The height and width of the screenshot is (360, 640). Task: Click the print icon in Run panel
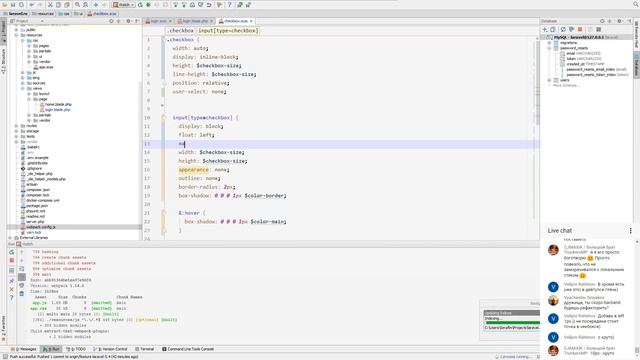click(x=22, y=285)
